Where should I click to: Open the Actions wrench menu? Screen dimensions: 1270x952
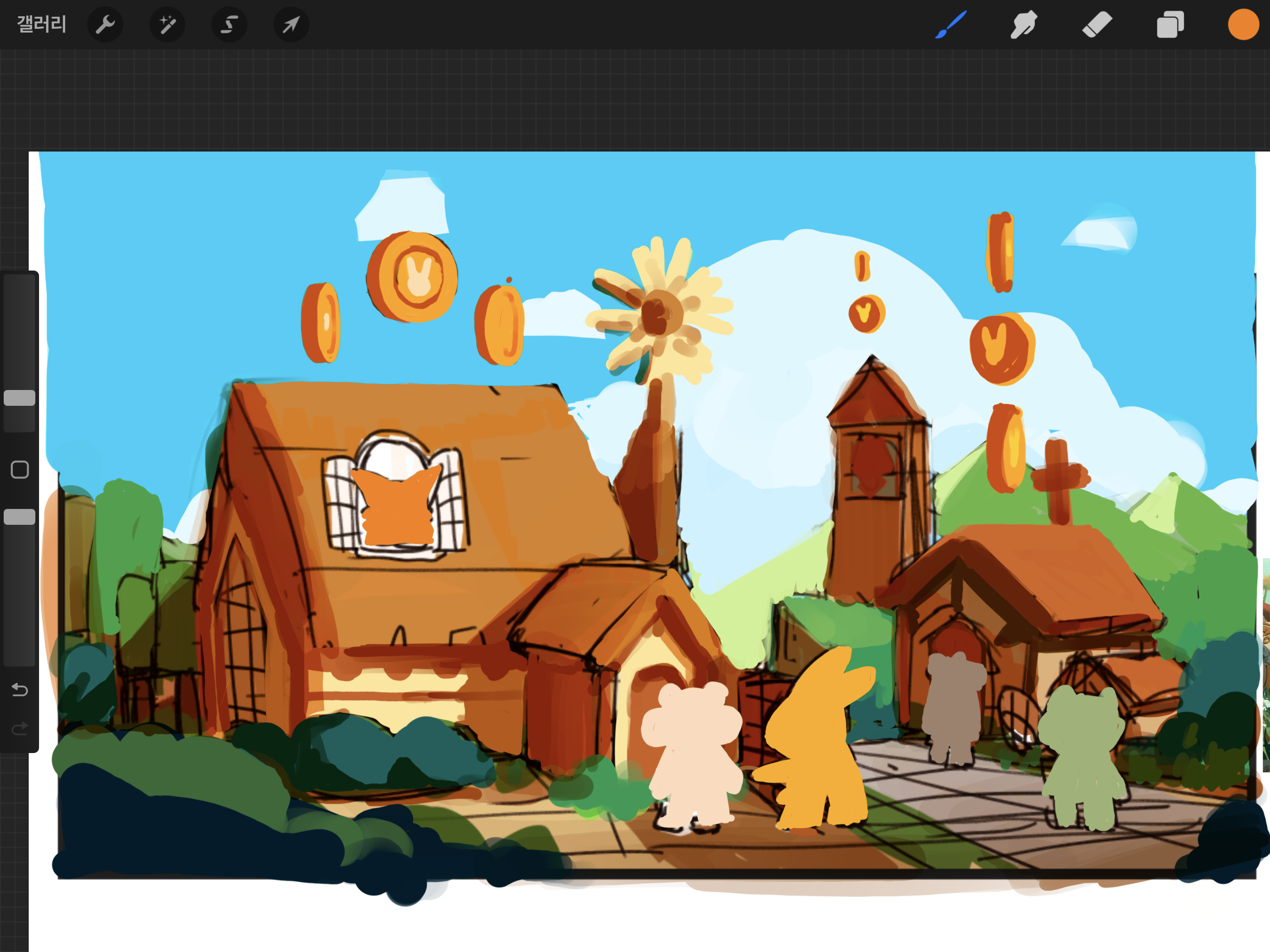(105, 25)
